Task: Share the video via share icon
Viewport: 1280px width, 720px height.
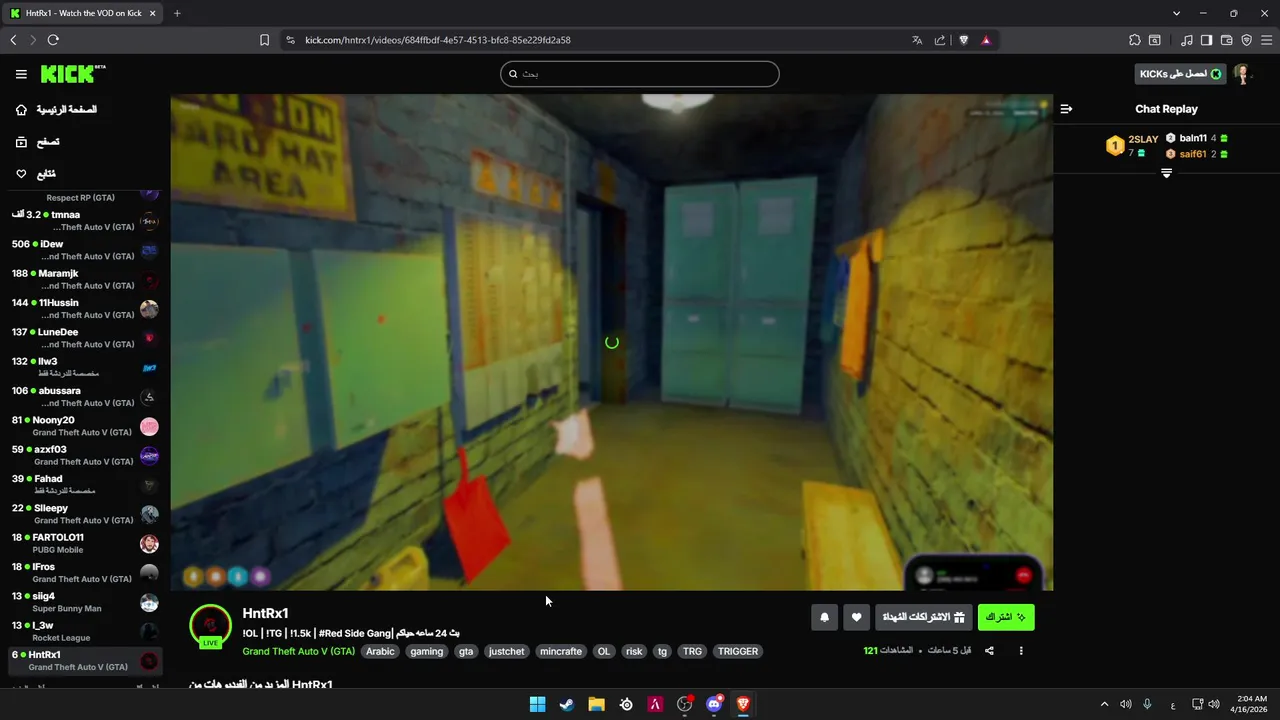Action: tap(989, 651)
